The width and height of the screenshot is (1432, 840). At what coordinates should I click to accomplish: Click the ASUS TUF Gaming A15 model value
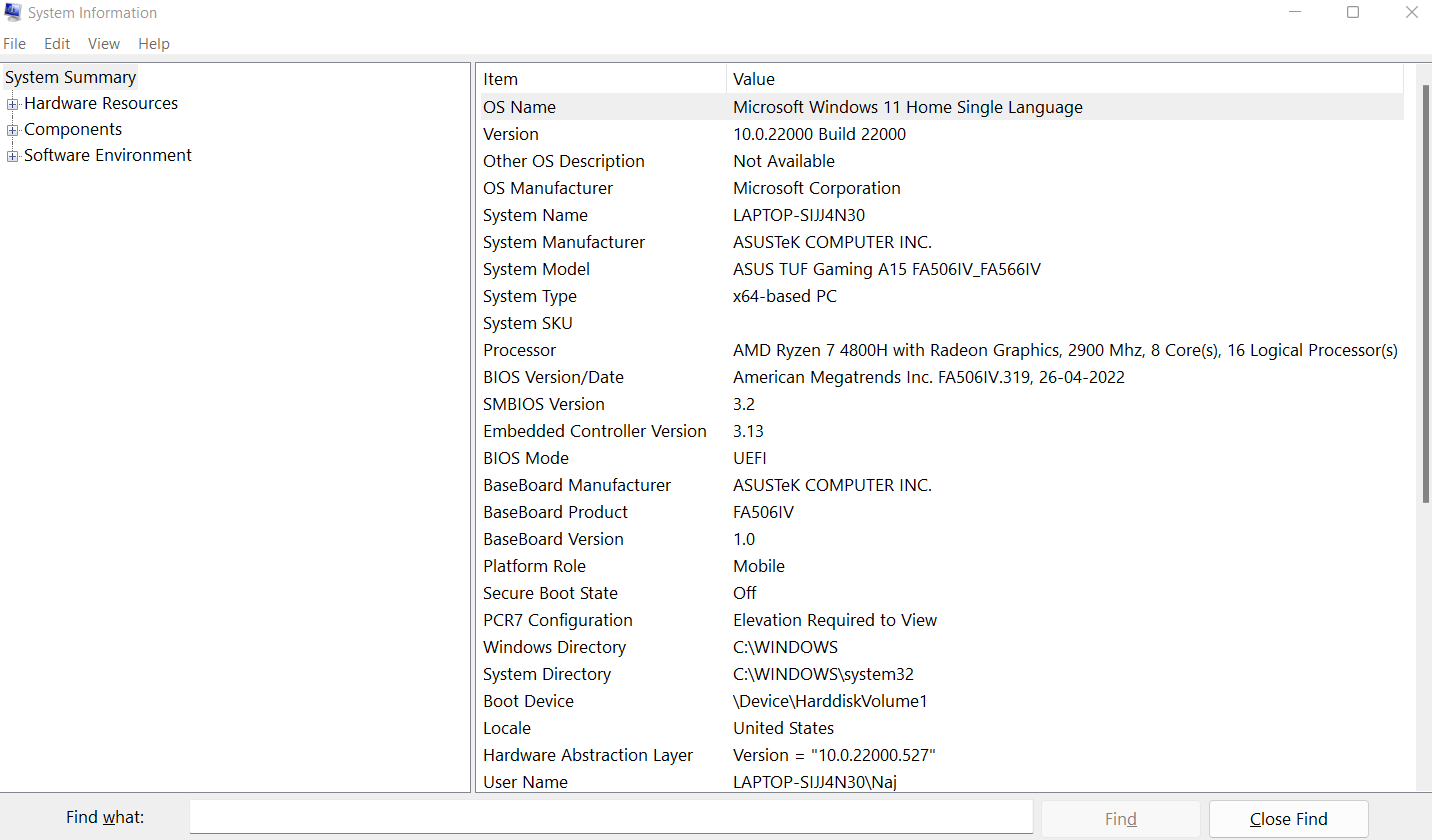click(887, 269)
